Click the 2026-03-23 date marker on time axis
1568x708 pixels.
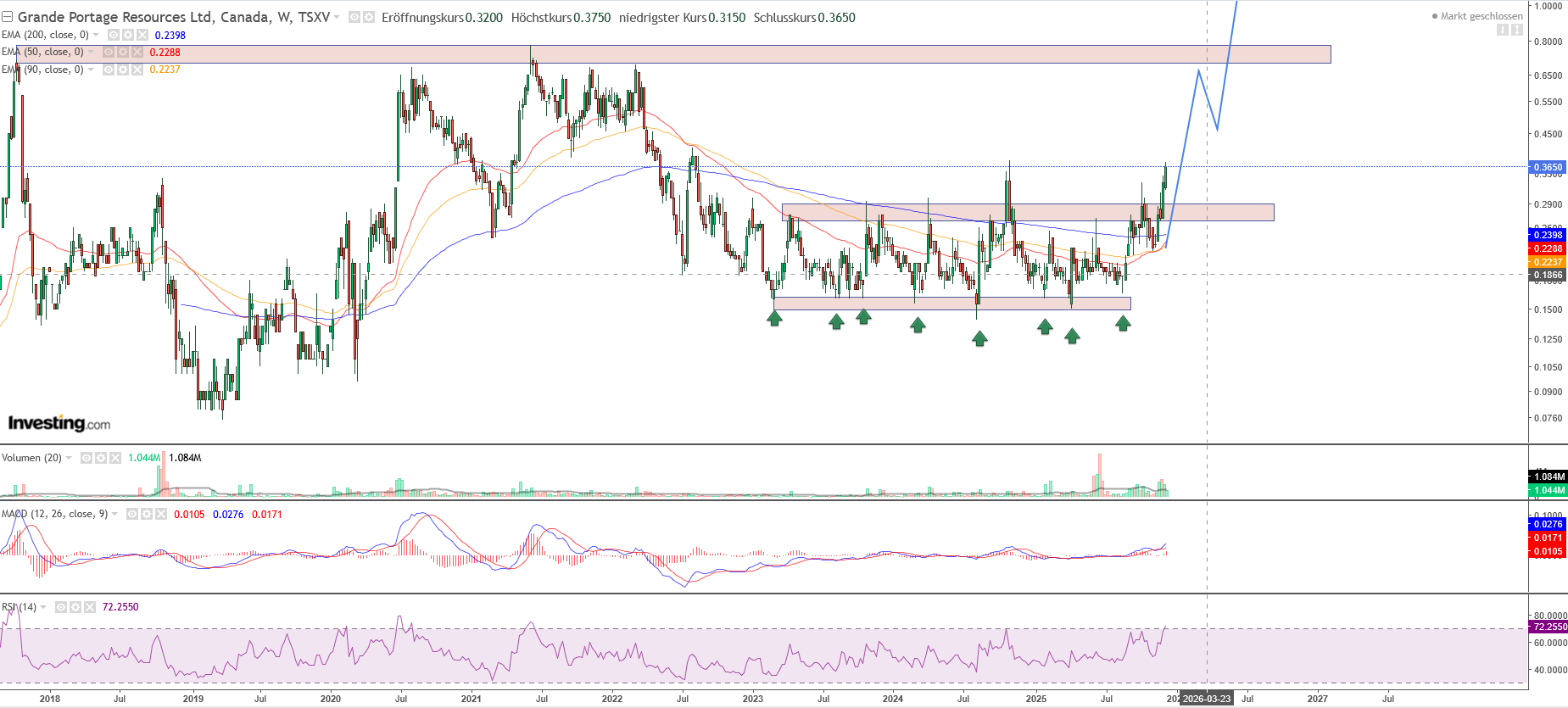[x=1206, y=699]
